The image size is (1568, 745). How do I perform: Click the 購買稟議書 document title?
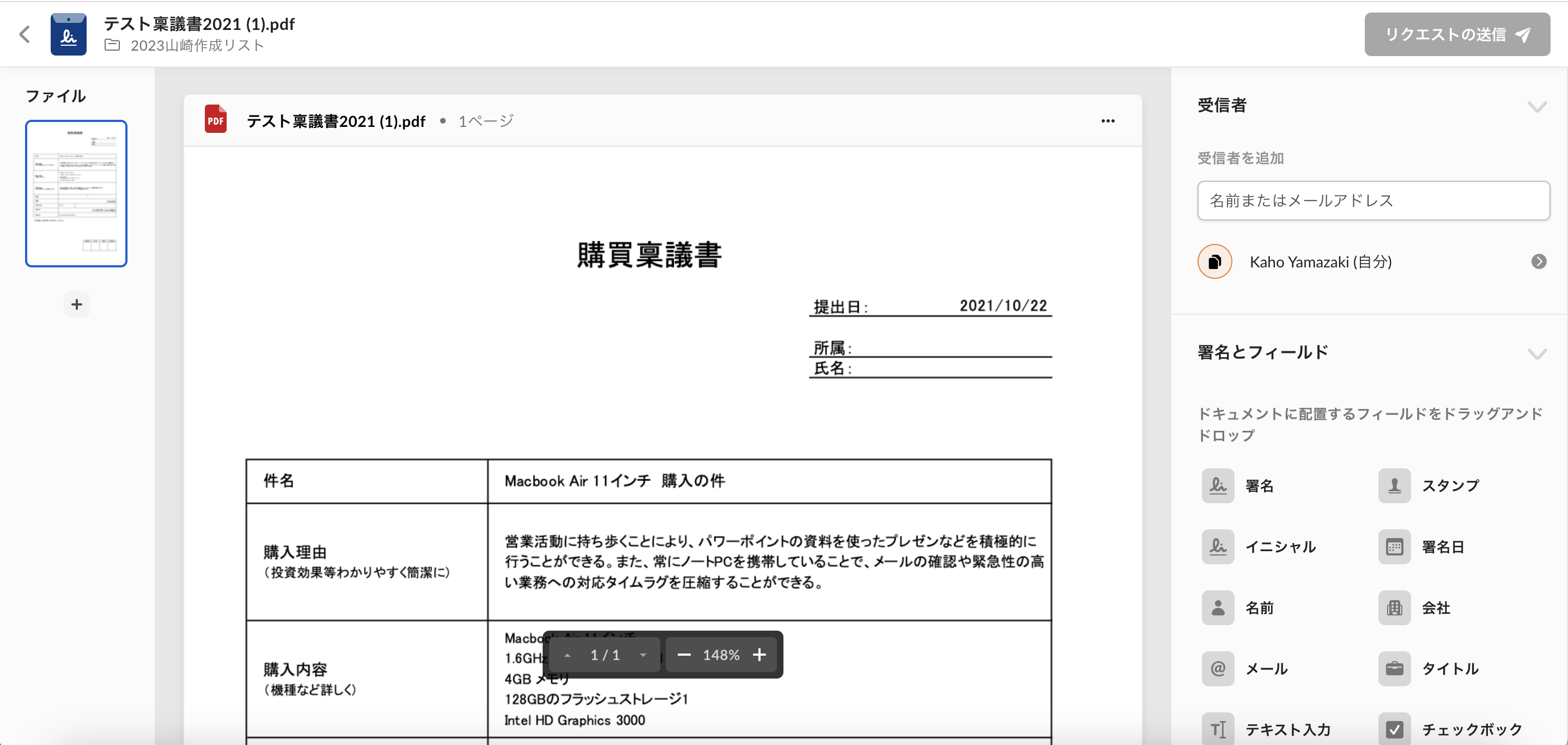coord(649,254)
